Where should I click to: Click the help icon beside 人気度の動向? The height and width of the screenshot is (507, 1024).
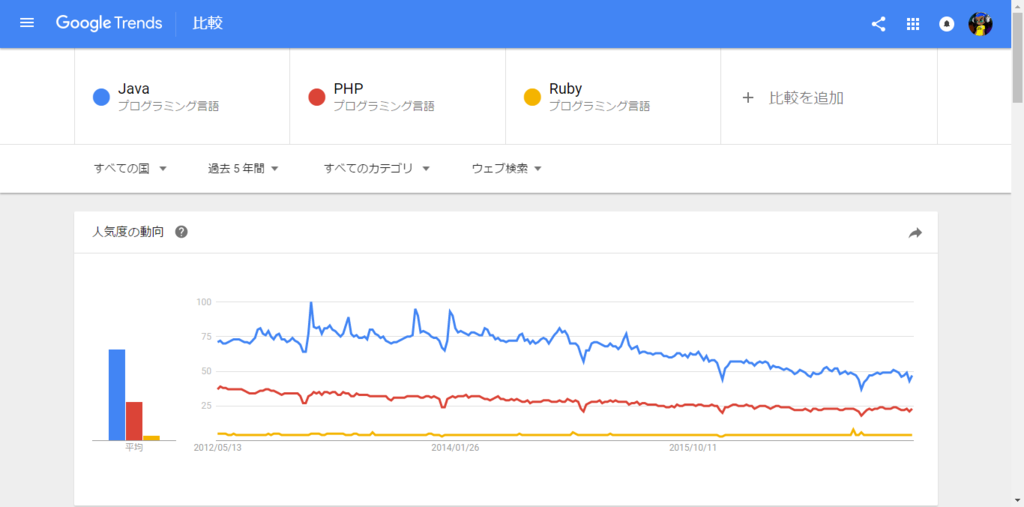coord(182,232)
